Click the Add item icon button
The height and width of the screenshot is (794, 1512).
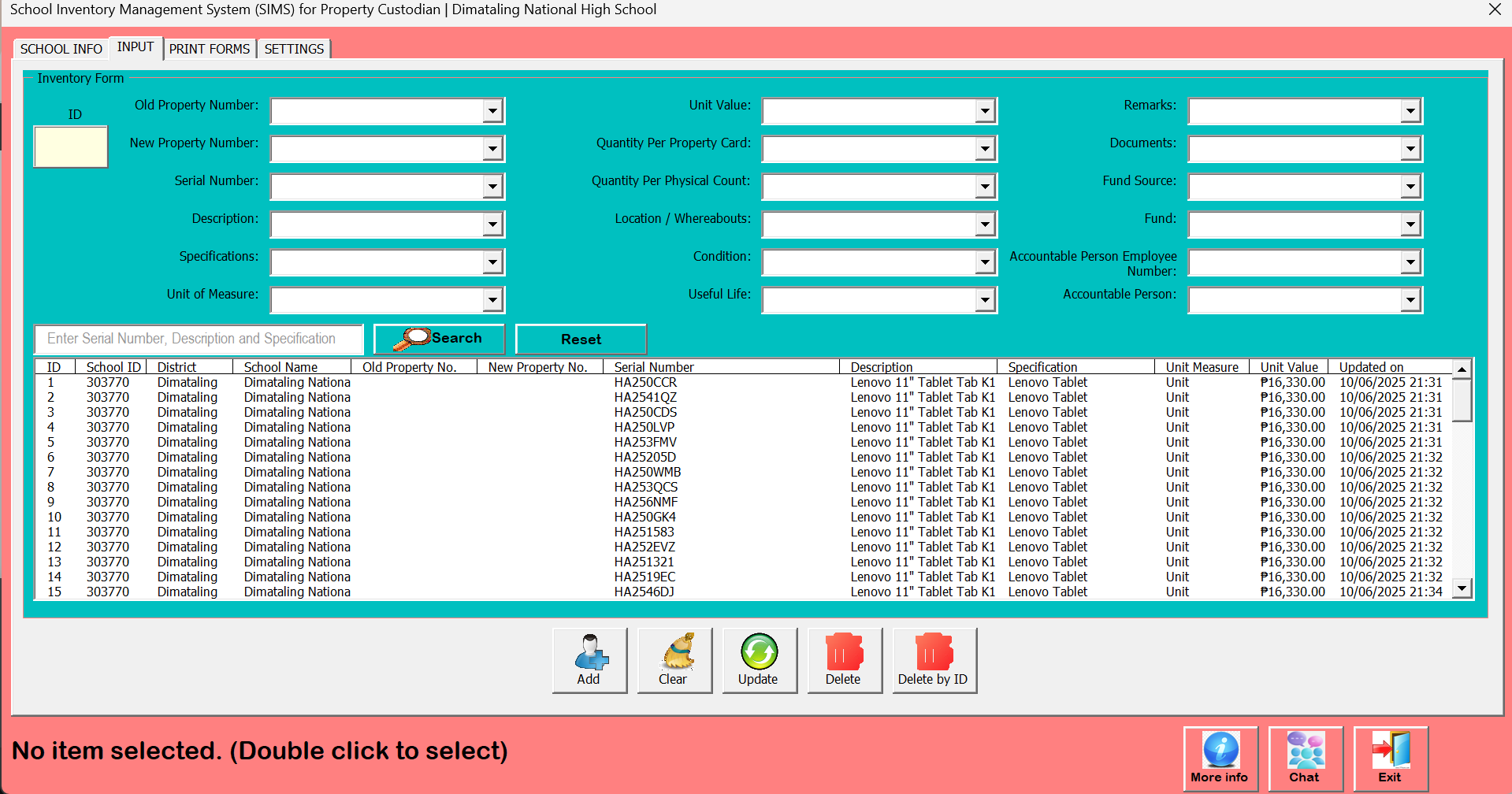589,660
